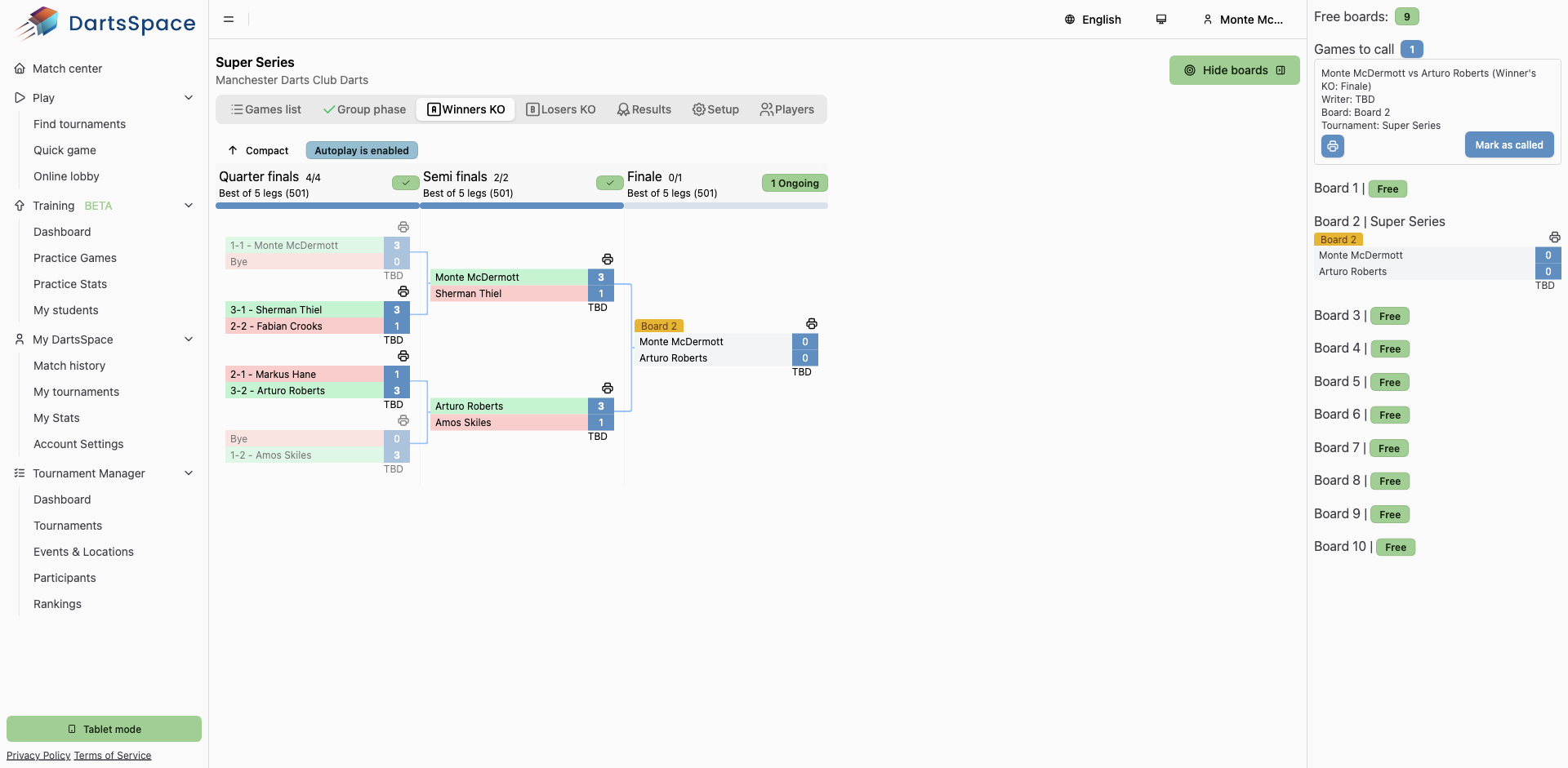Viewport: 1568px width, 768px height.
Task: Click the Finale round progress bar
Action: point(726,206)
